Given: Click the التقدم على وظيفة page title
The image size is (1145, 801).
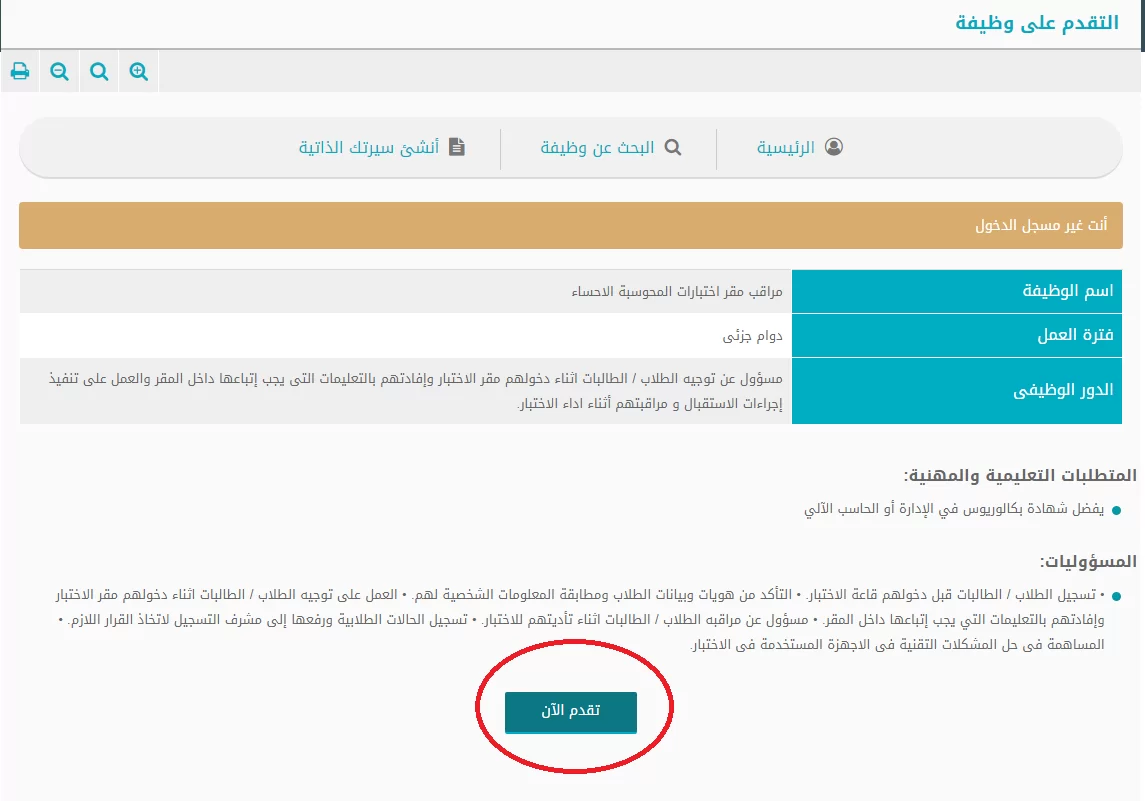Looking at the screenshot, I should [x=1037, y=23].
